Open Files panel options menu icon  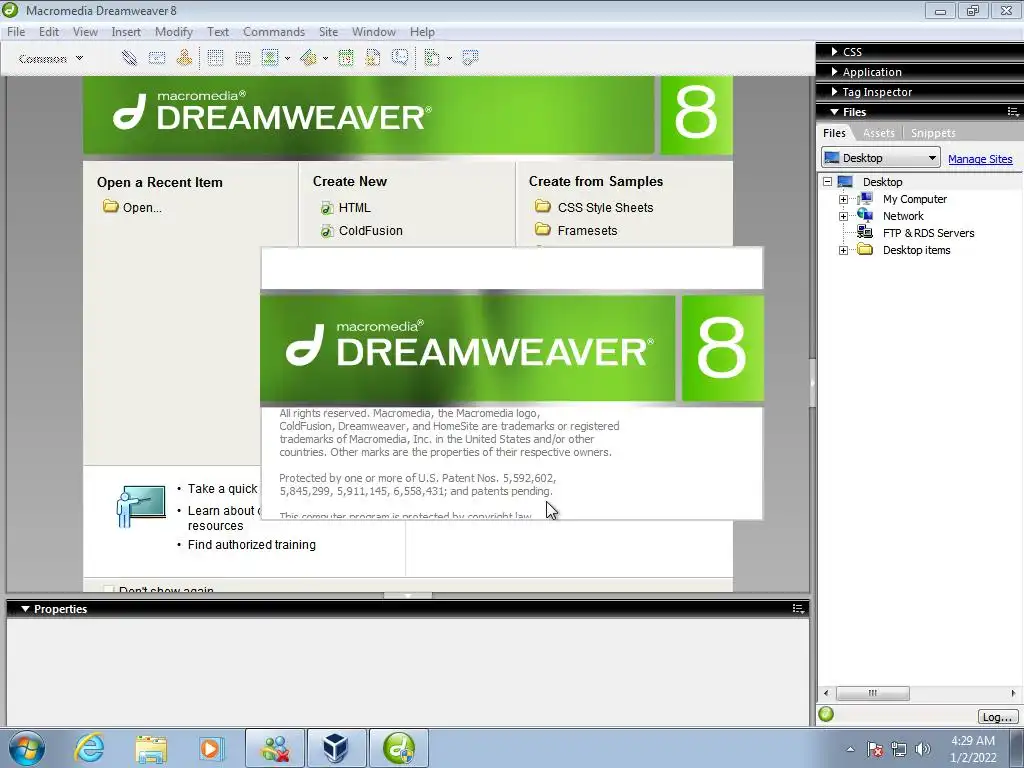tap(1013, 112)
